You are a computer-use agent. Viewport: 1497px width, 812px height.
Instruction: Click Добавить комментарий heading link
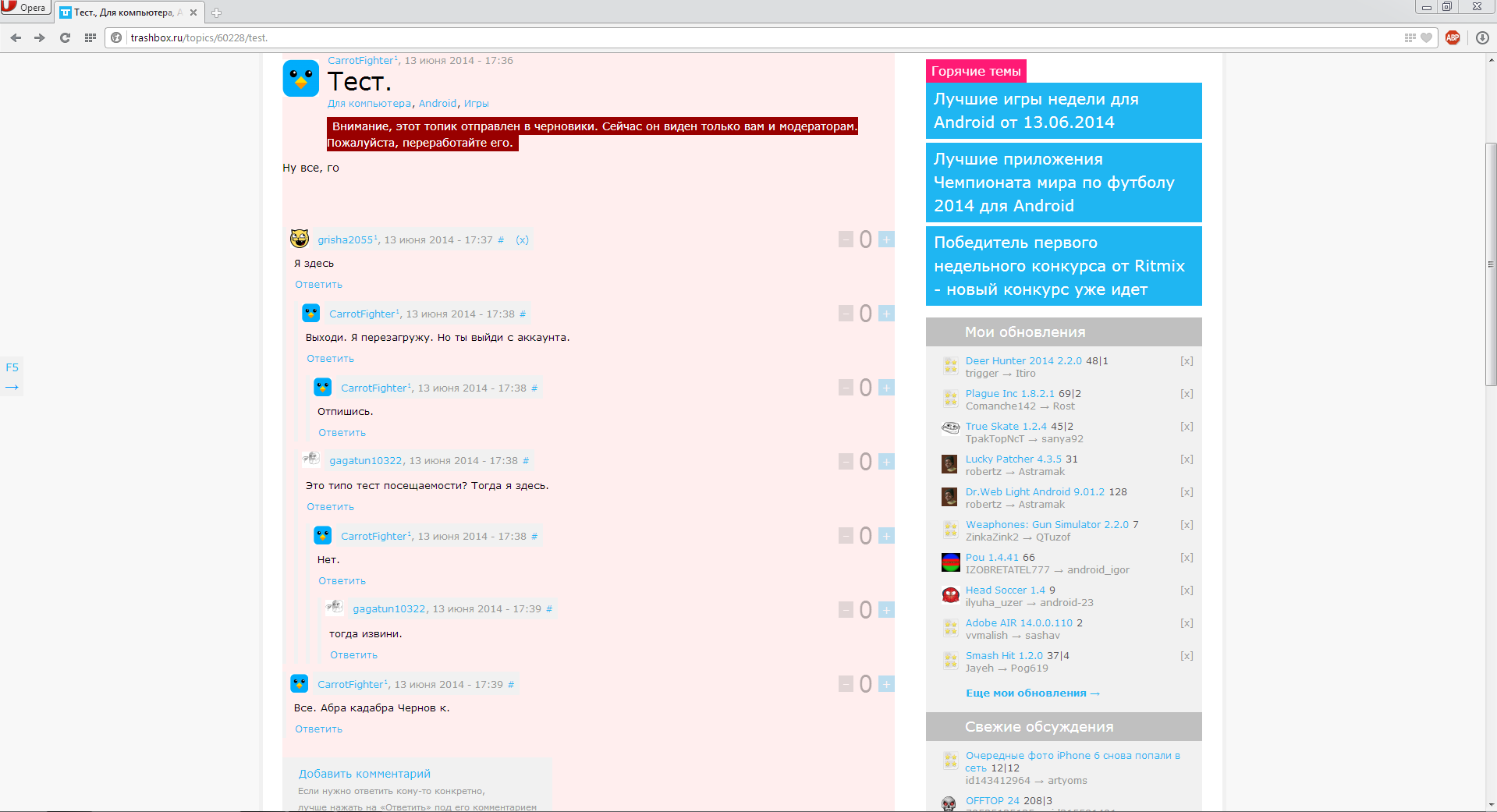[364, 774]
